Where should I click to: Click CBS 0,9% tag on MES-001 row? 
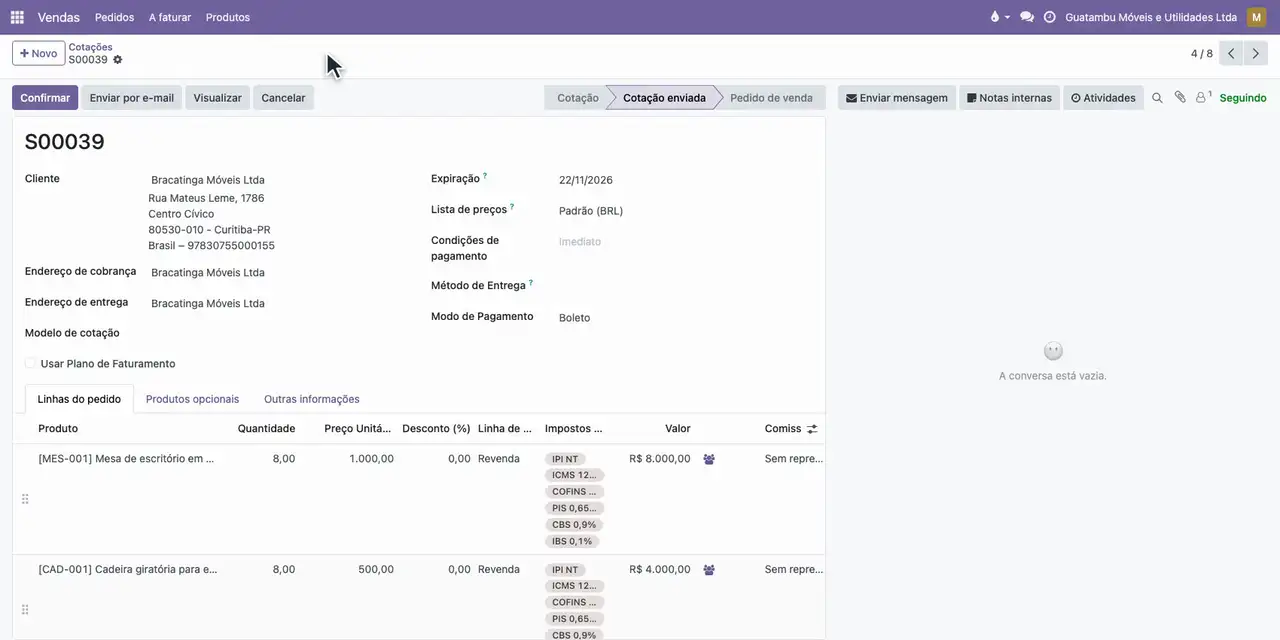pos(574,525)
